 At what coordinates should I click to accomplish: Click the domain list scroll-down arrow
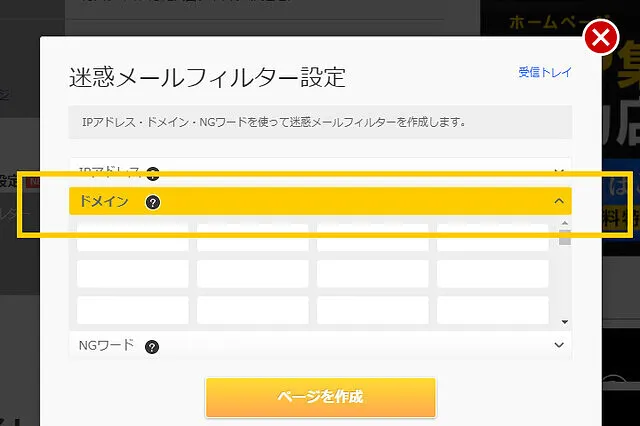565,321
